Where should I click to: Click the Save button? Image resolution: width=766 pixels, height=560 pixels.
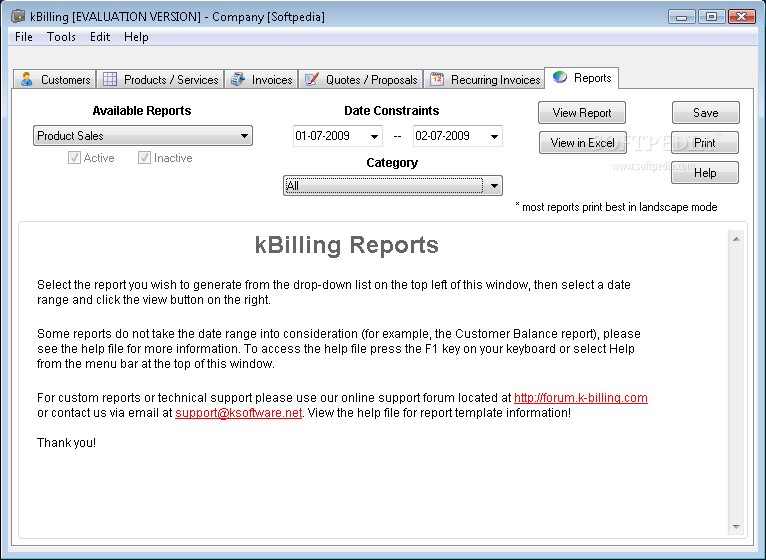(x=706, y=113)
